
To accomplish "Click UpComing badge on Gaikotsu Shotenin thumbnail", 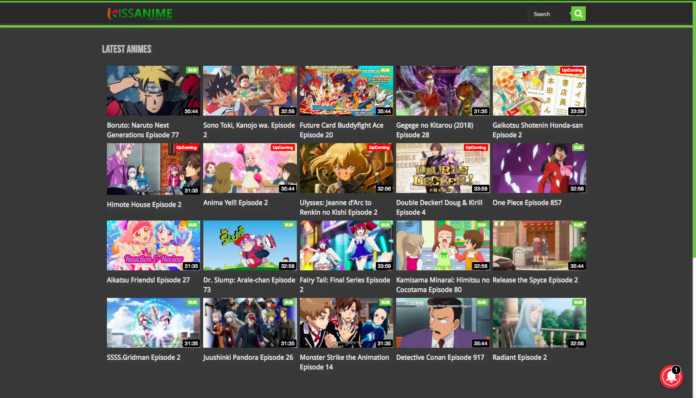I will [572, 70].
